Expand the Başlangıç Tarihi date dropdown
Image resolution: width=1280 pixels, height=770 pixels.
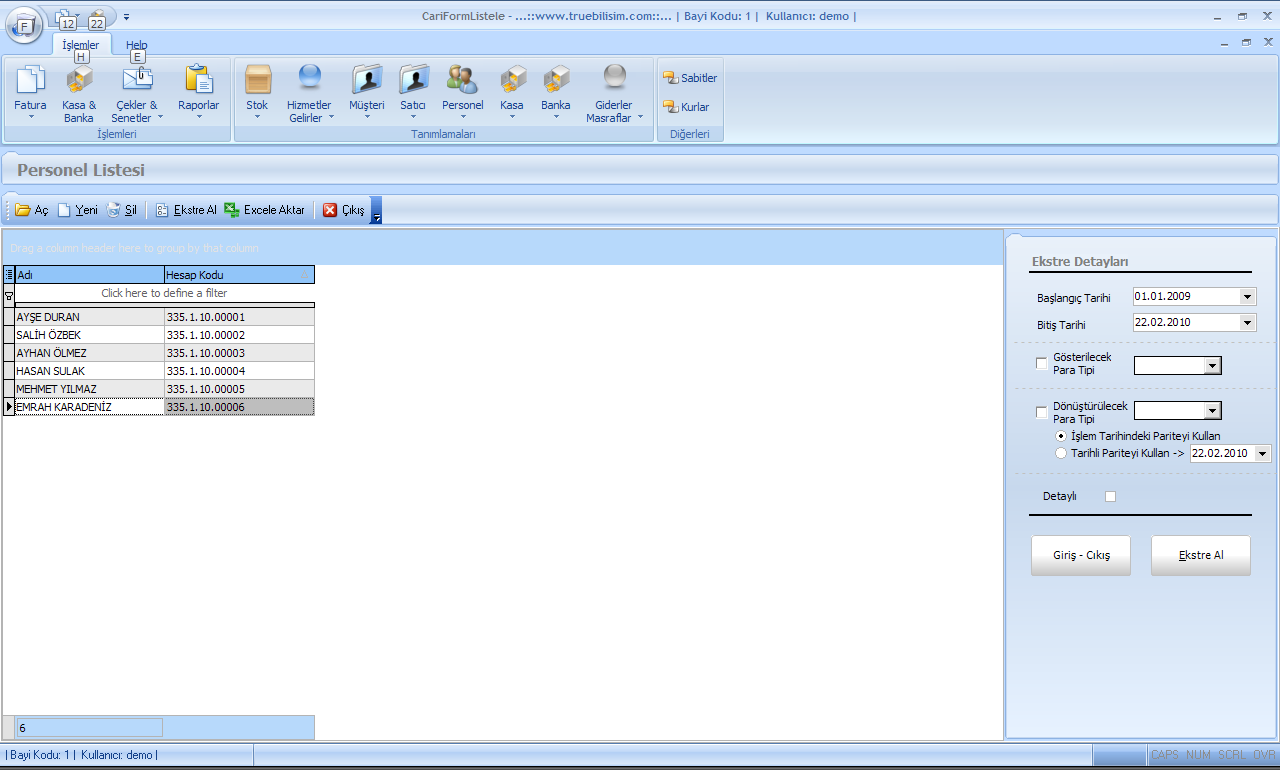1246,297
